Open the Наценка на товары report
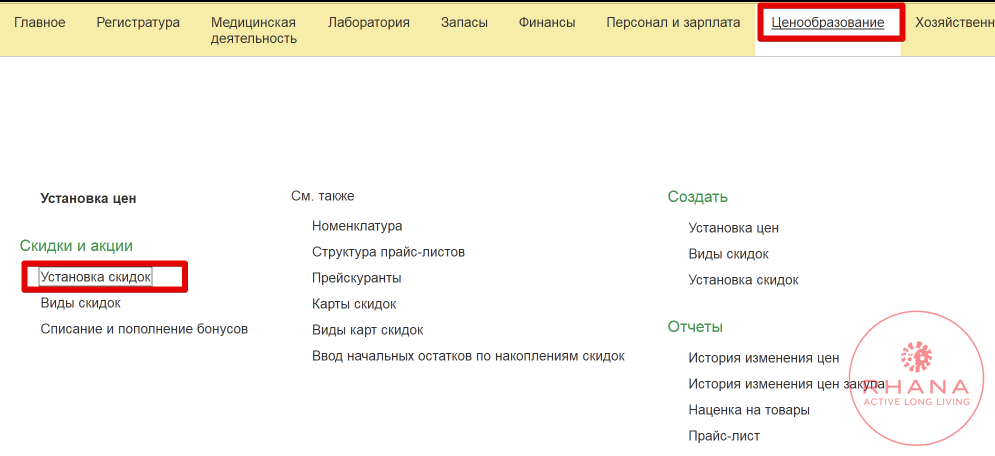Viewport: 995px width, 456px height. click(x=749, y=410)
